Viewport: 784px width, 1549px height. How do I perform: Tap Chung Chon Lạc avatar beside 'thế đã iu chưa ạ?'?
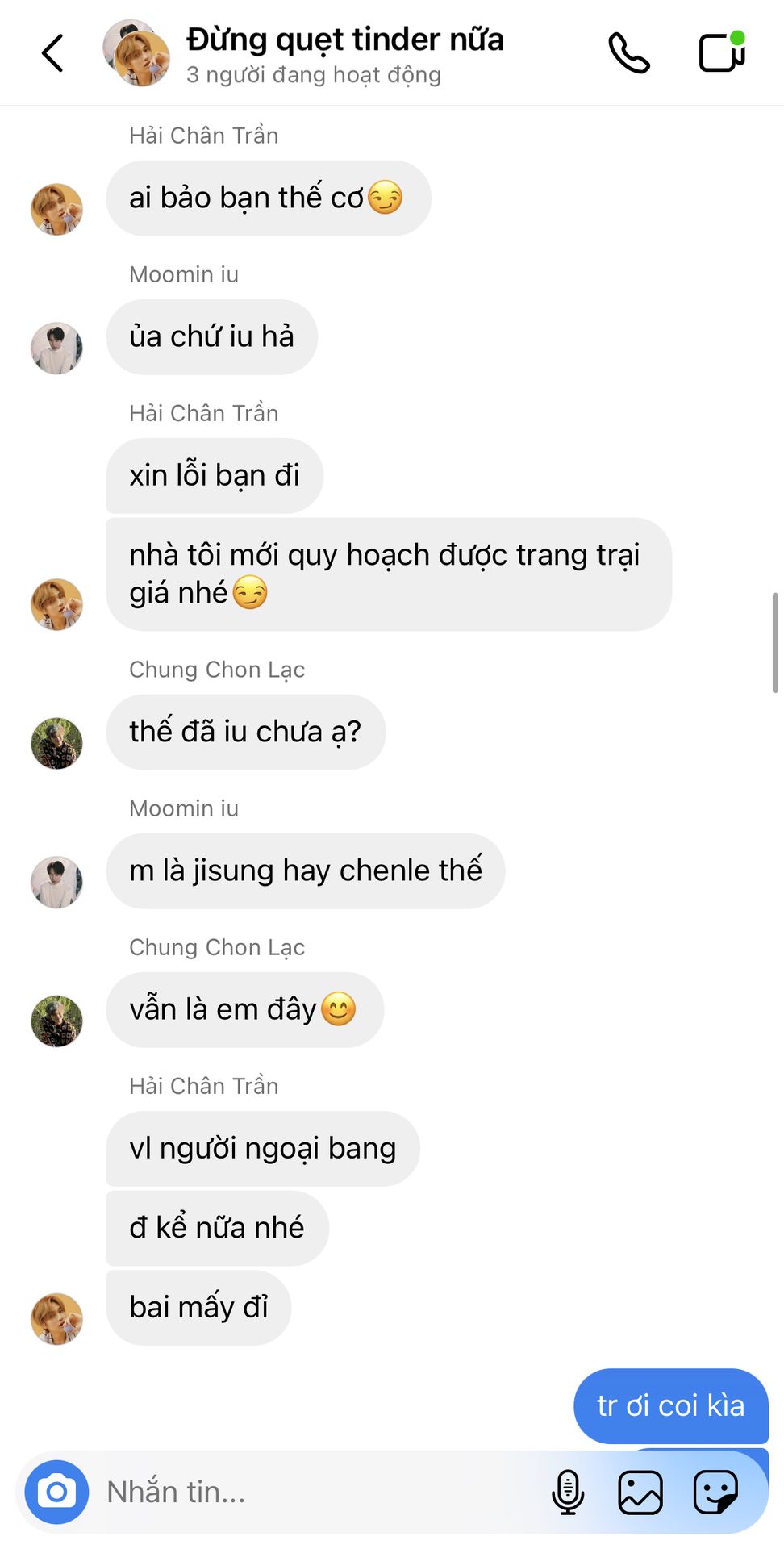pos(56,743)
